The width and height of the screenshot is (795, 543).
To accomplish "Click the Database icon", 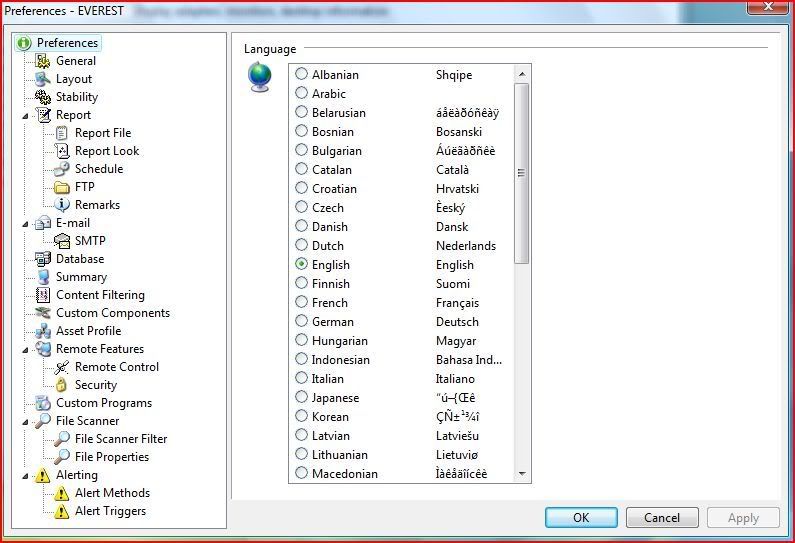I will tap(43, 259).
